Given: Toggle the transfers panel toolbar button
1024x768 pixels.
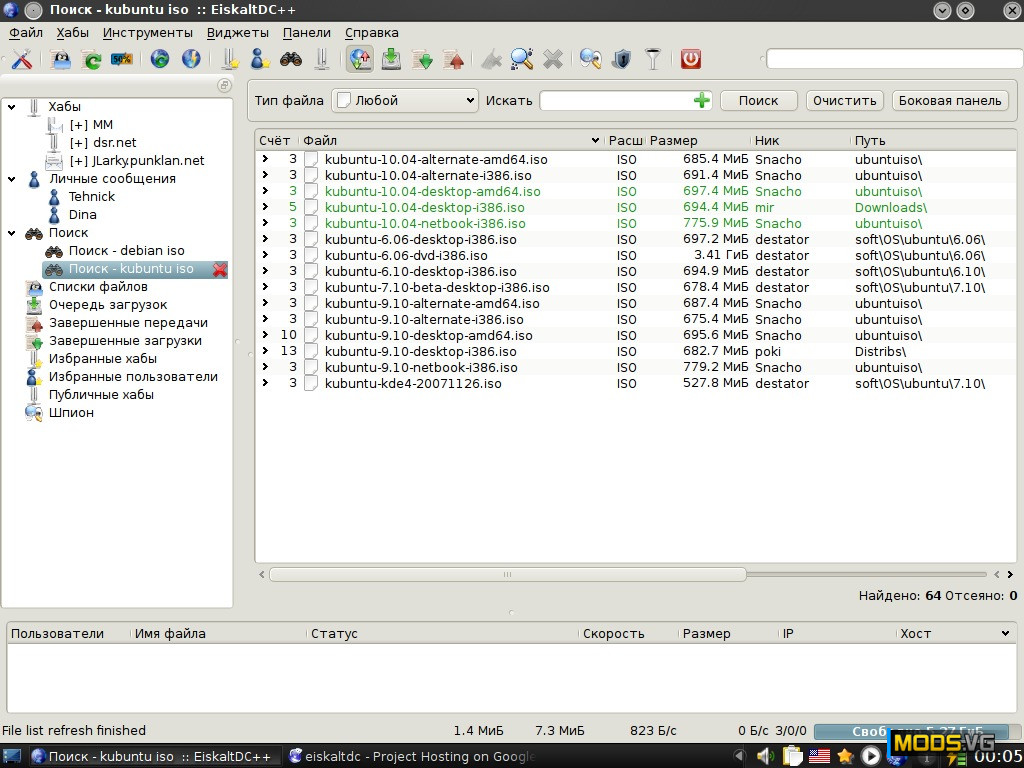Looking at the screenshot, I should [360, 60].
